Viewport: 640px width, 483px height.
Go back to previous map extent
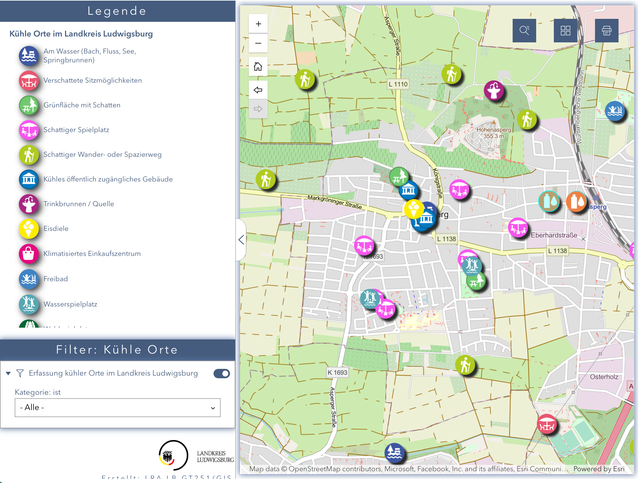tap(258, 90)
